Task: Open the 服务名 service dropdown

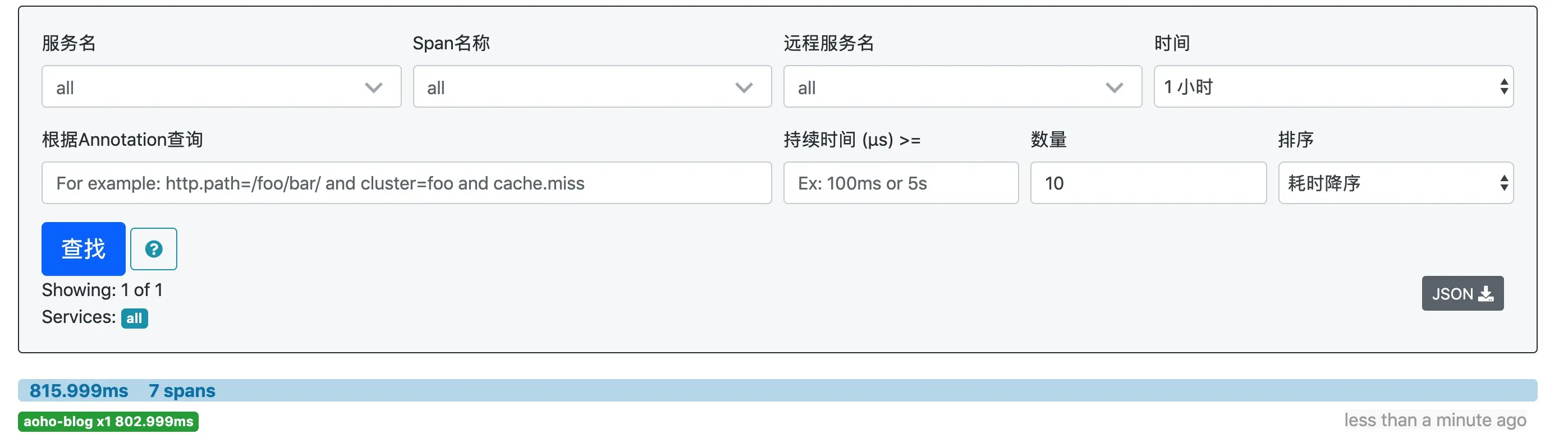Action: 222,86
